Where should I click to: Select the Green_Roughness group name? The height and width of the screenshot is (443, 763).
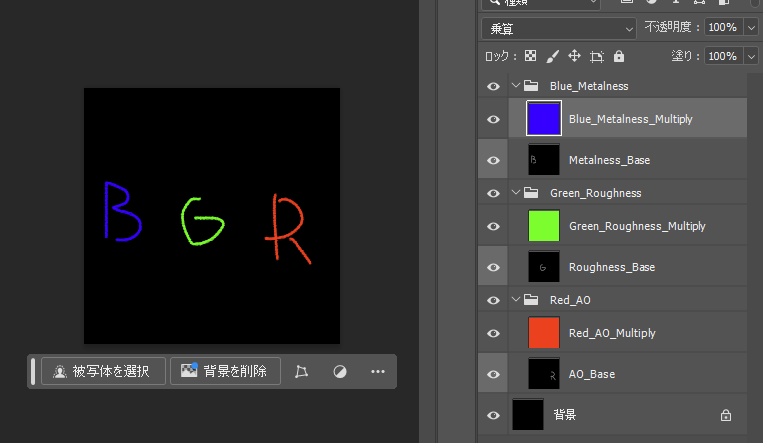point(596,193)
